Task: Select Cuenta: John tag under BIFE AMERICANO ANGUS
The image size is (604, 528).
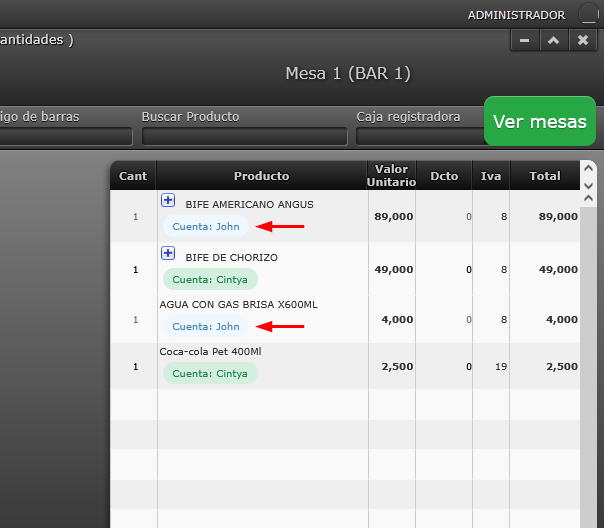Action: coord(206,226)
